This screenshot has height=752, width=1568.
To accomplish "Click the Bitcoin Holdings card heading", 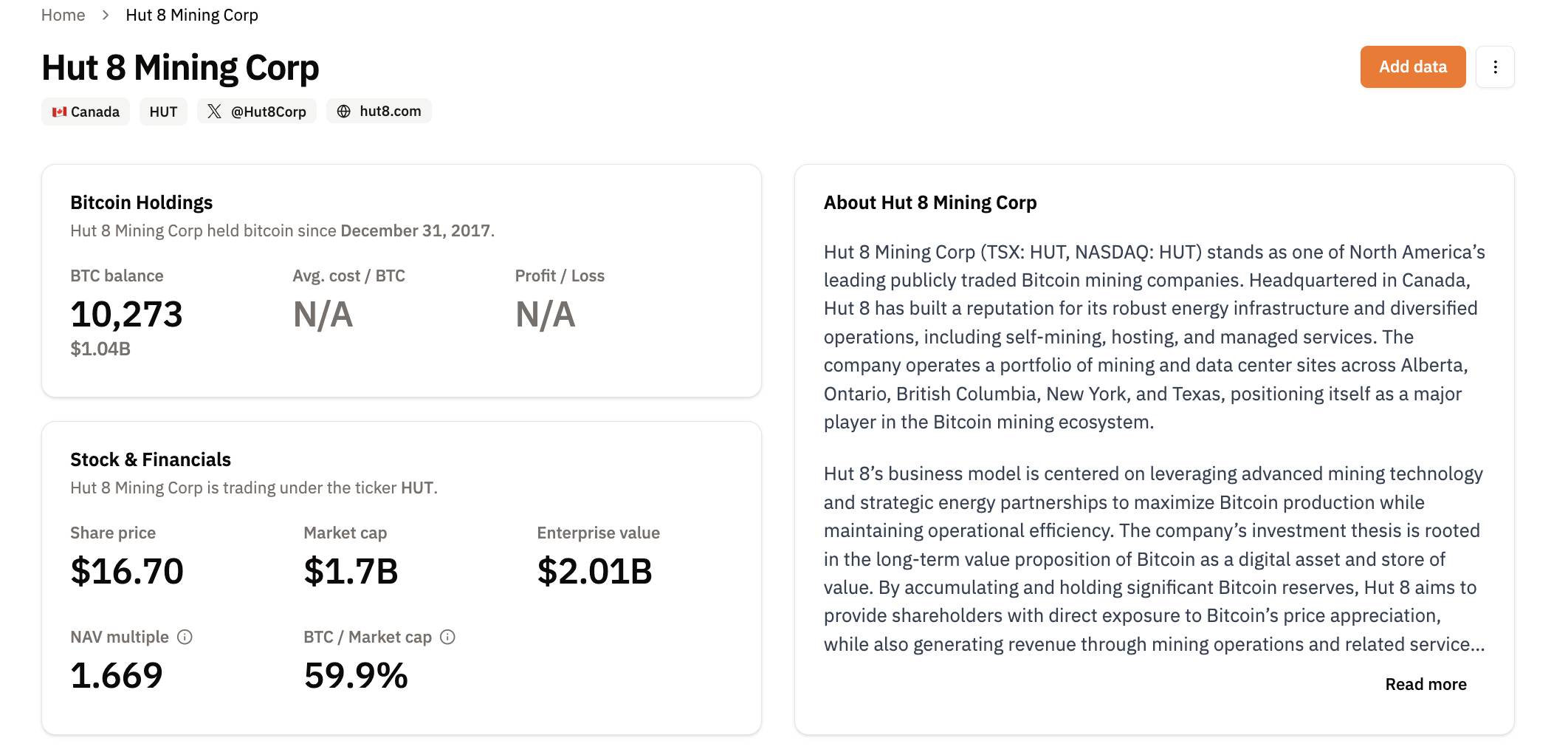I will coord(141,202).
